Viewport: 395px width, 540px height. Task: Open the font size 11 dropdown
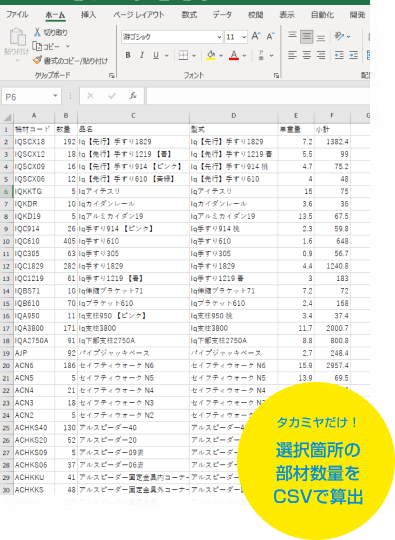244,37
